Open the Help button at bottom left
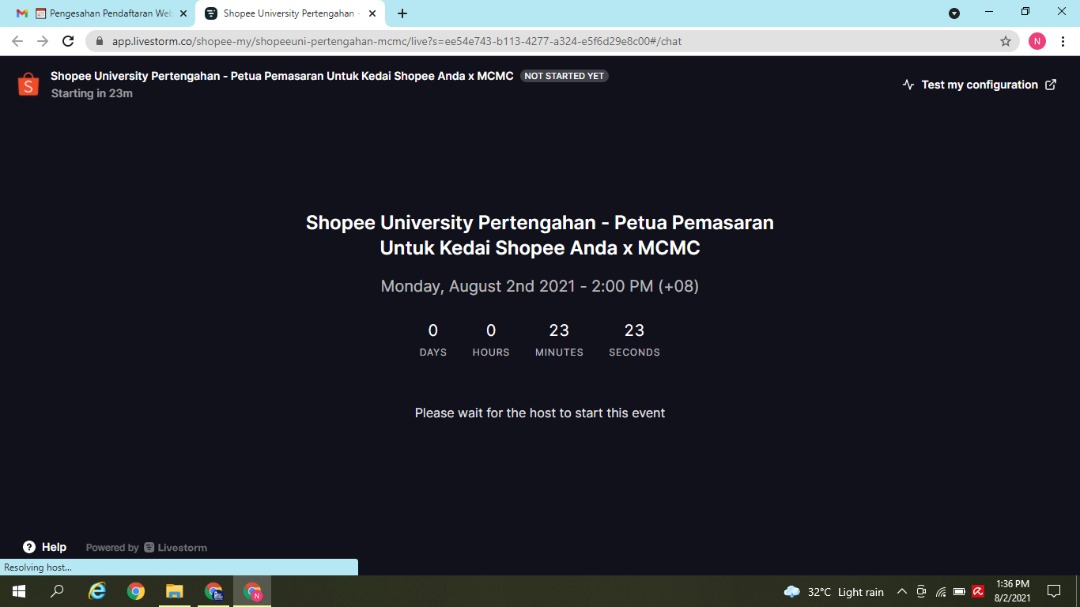The image size is (1080, 607). (x=45, y=547)
